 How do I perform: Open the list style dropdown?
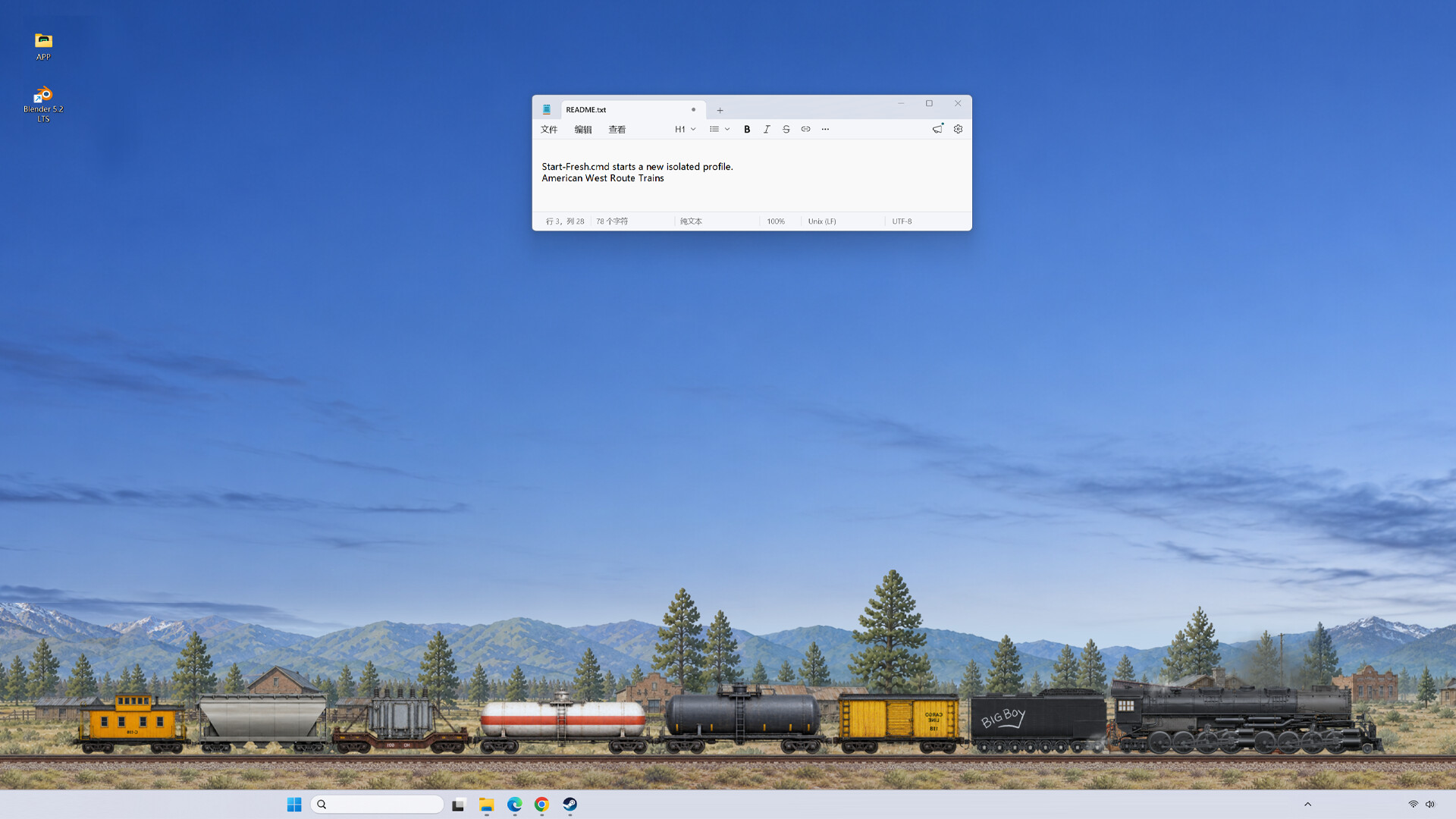720,129
